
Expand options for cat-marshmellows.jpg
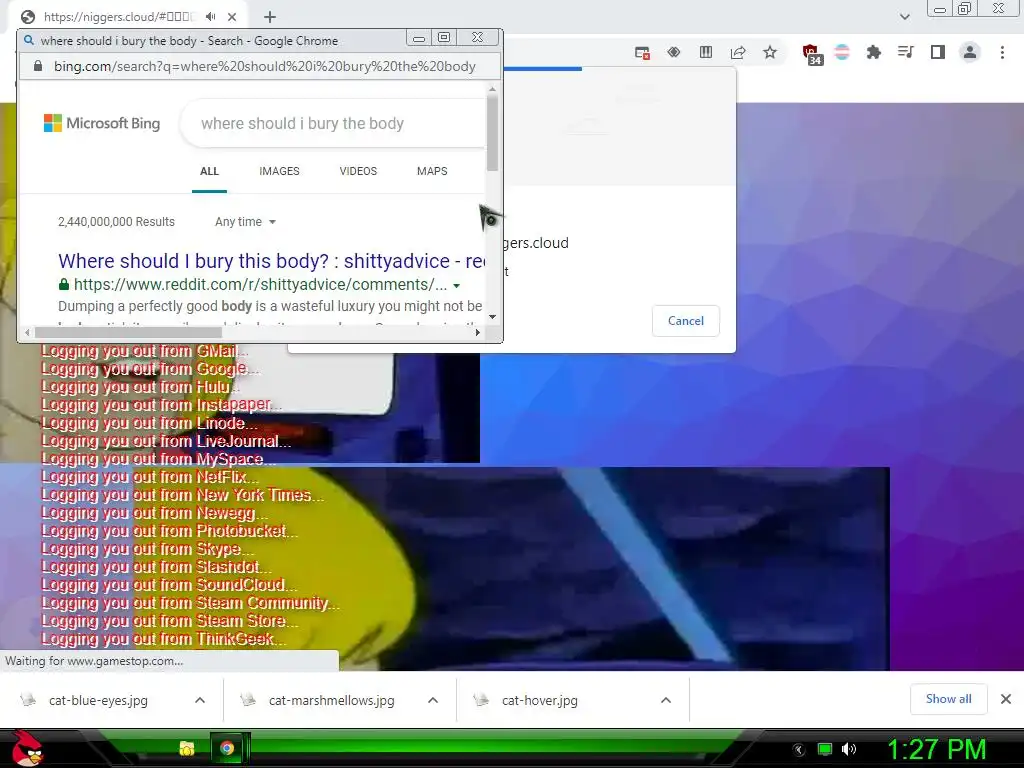pos(433,700)
